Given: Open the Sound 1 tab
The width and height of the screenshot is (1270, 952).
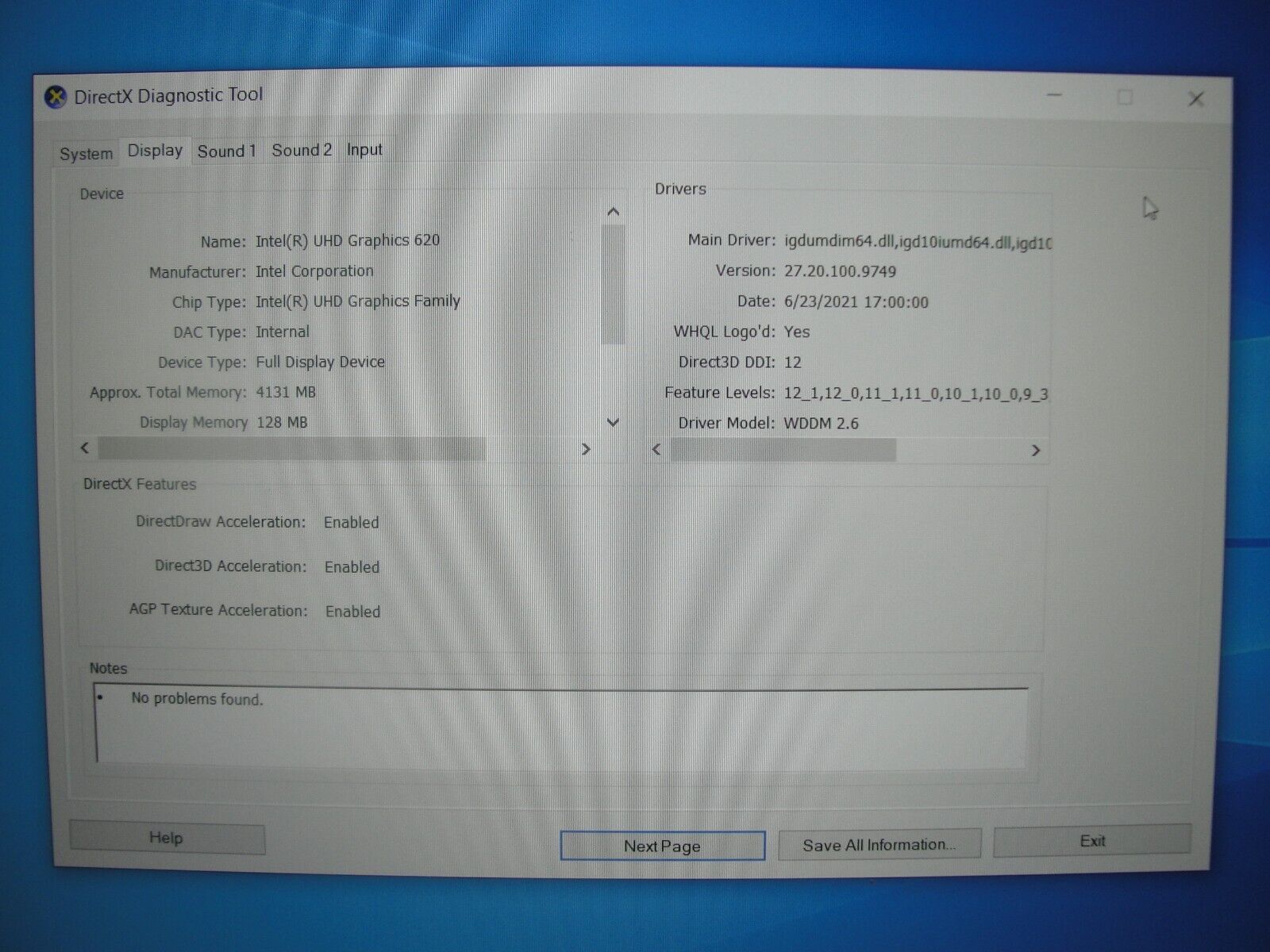Looking at the screenshot, I should 227,152.
